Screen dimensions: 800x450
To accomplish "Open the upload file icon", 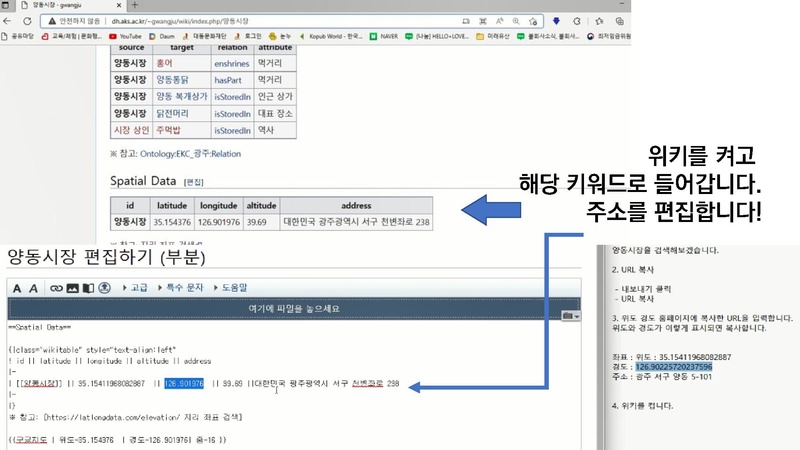I will (105, 288).
